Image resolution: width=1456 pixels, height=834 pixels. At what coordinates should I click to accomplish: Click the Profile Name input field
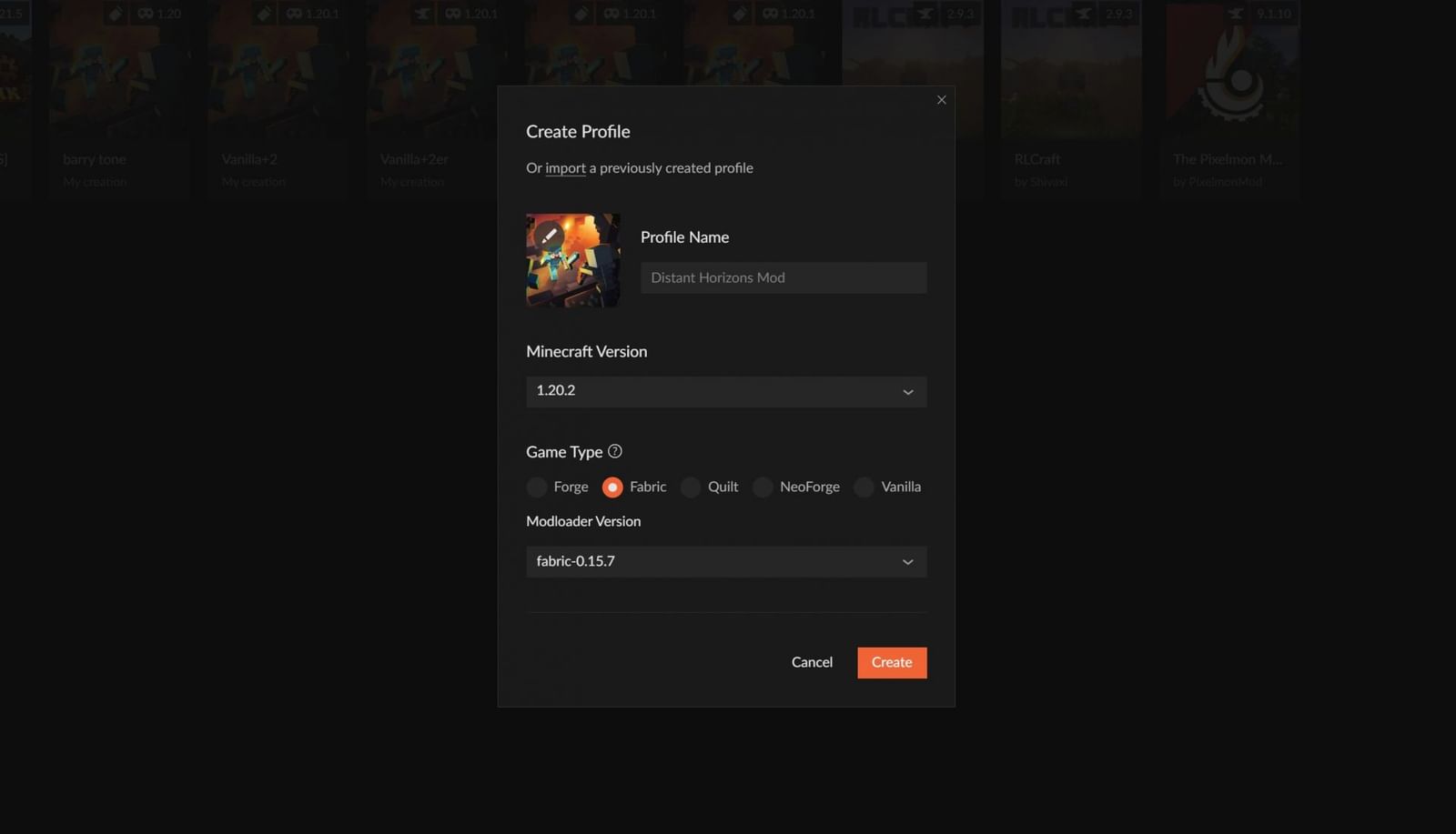tap(784, 277)
